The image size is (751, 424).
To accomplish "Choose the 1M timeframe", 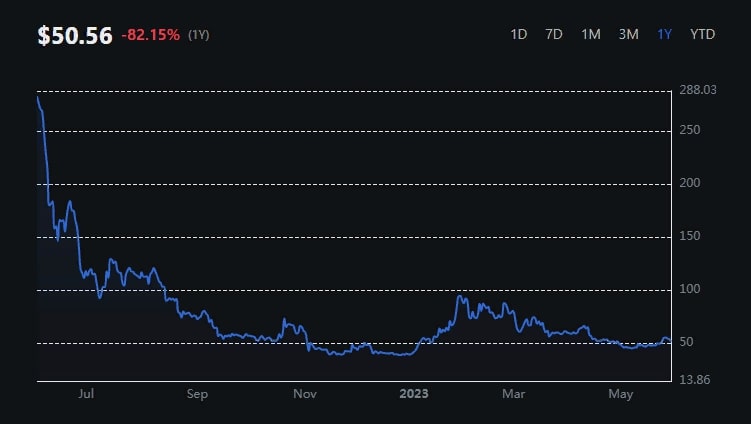I will tap(591, 34).
